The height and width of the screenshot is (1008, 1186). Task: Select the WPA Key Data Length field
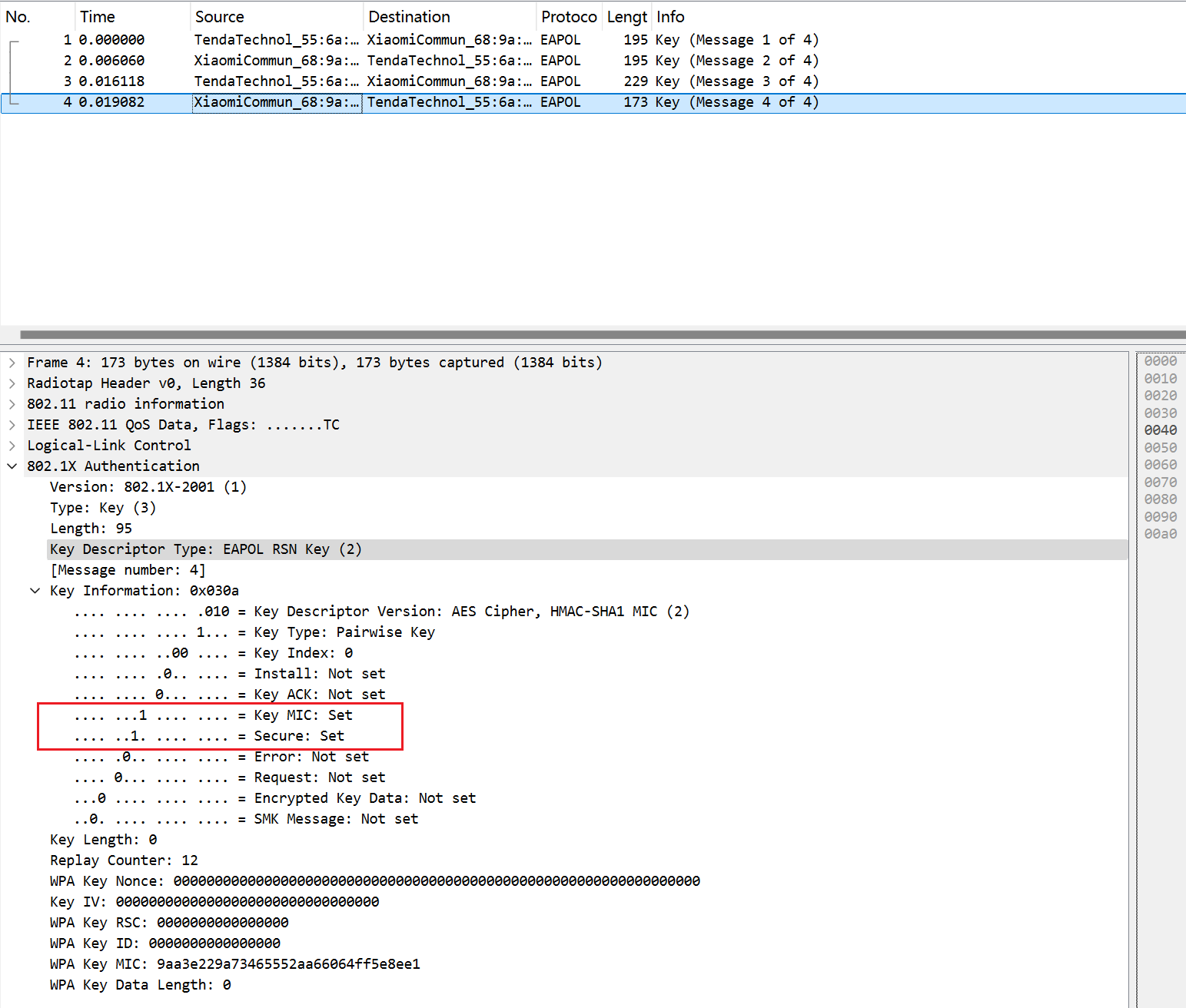tap(141, 985)
